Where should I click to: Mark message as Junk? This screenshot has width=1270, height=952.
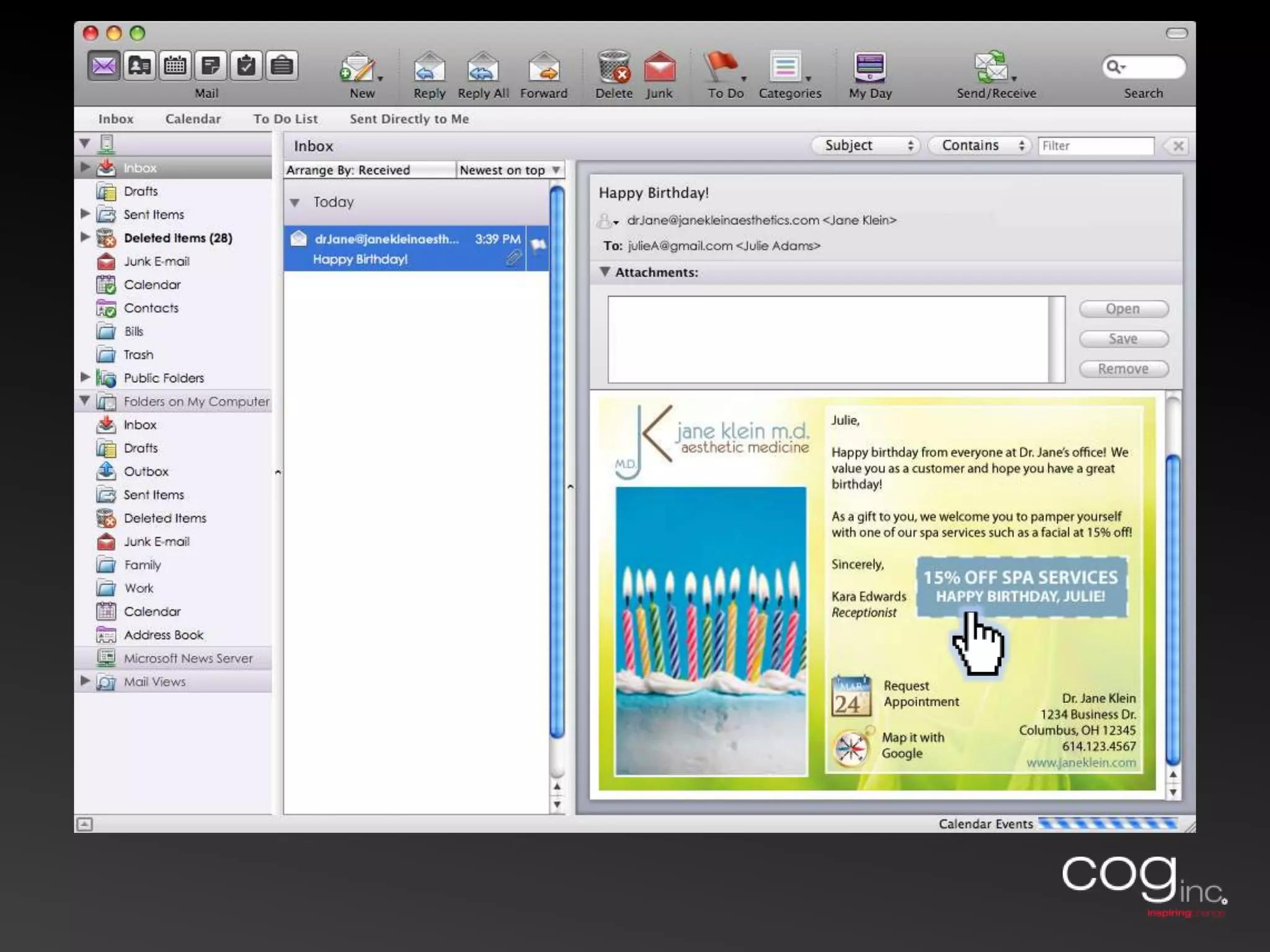(x=659, y=67)
